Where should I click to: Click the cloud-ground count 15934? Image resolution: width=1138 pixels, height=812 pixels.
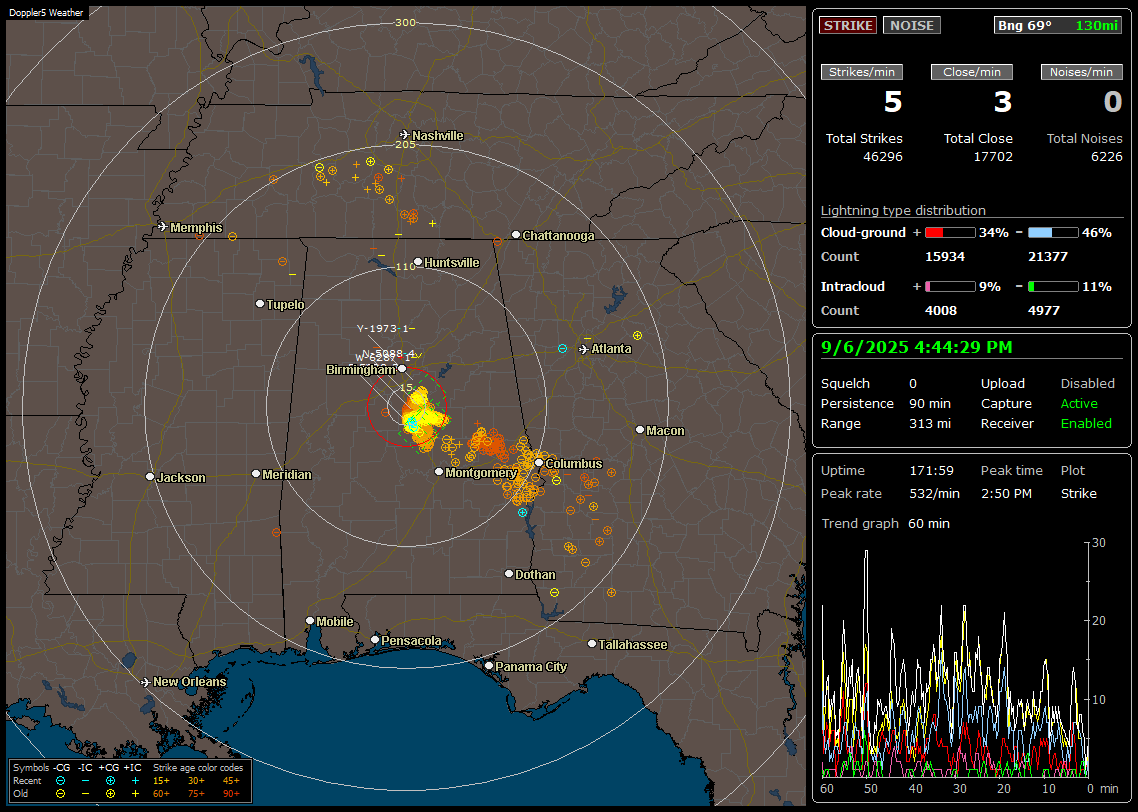tap(945, 257)
